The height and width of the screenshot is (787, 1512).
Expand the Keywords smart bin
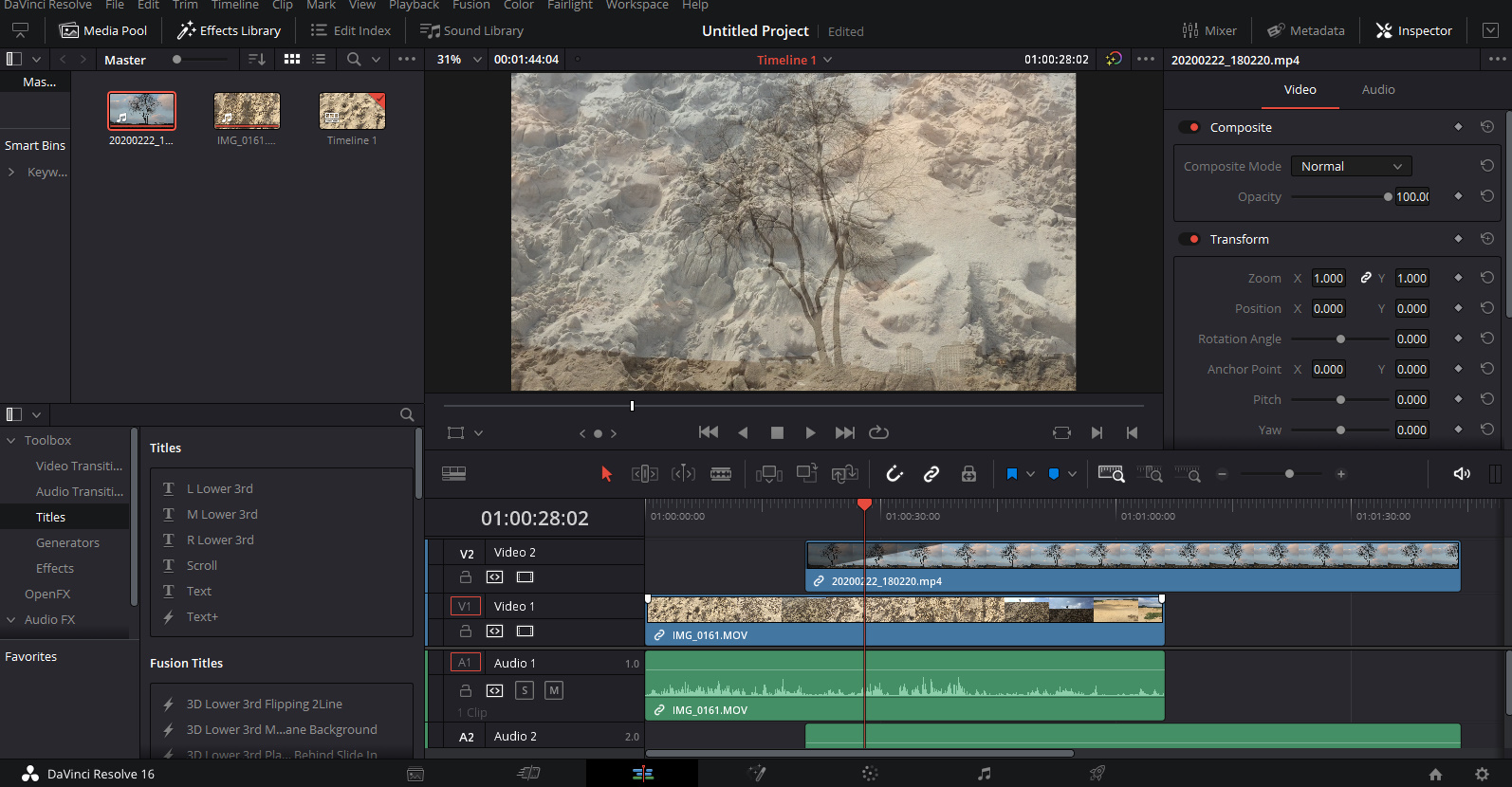point(11,172)
